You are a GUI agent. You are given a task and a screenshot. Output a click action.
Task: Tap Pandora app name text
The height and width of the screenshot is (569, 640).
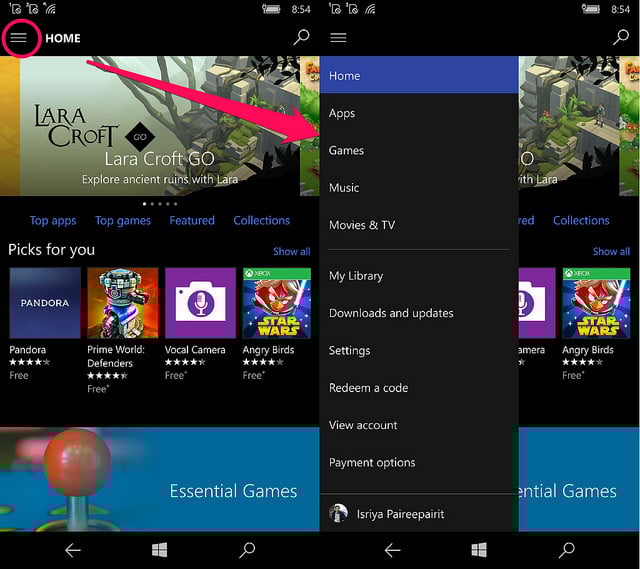(x=28, y=350)
